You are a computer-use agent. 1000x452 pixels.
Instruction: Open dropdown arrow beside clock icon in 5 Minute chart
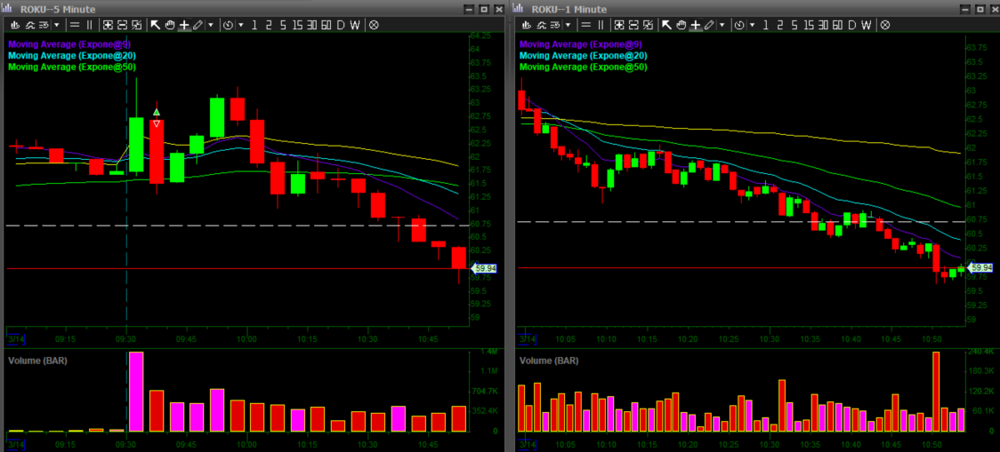[241, 24]
